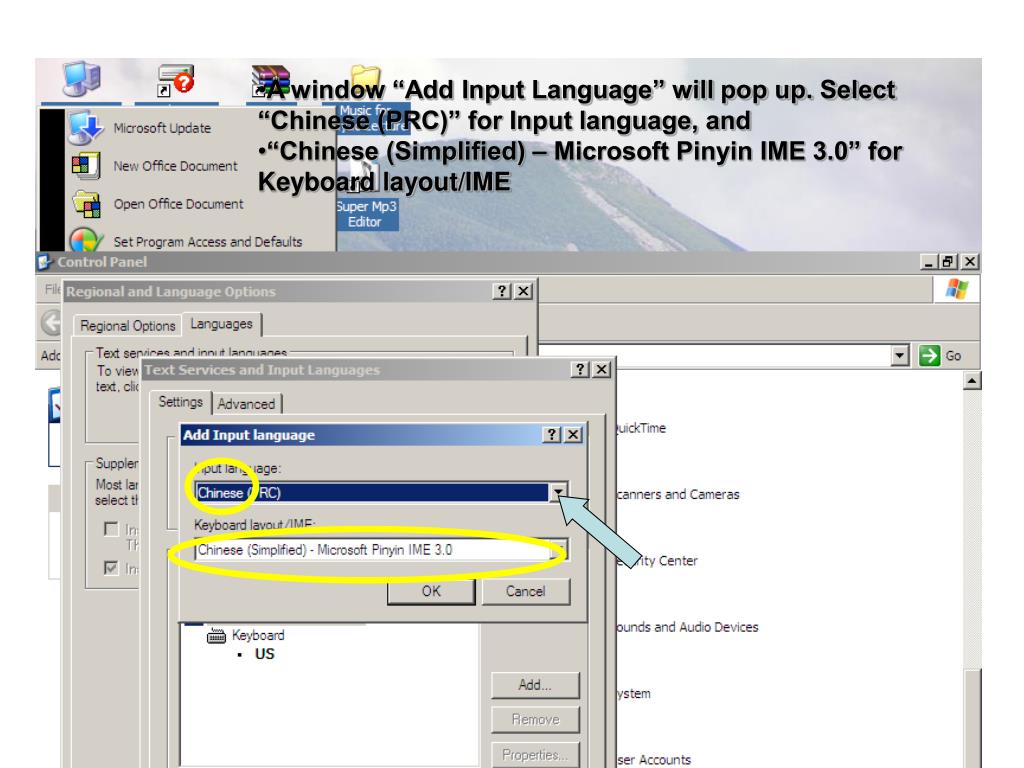Click the Add... button
The width and height of the screenshot is (1024, 768).
click(x=535, y=685)
